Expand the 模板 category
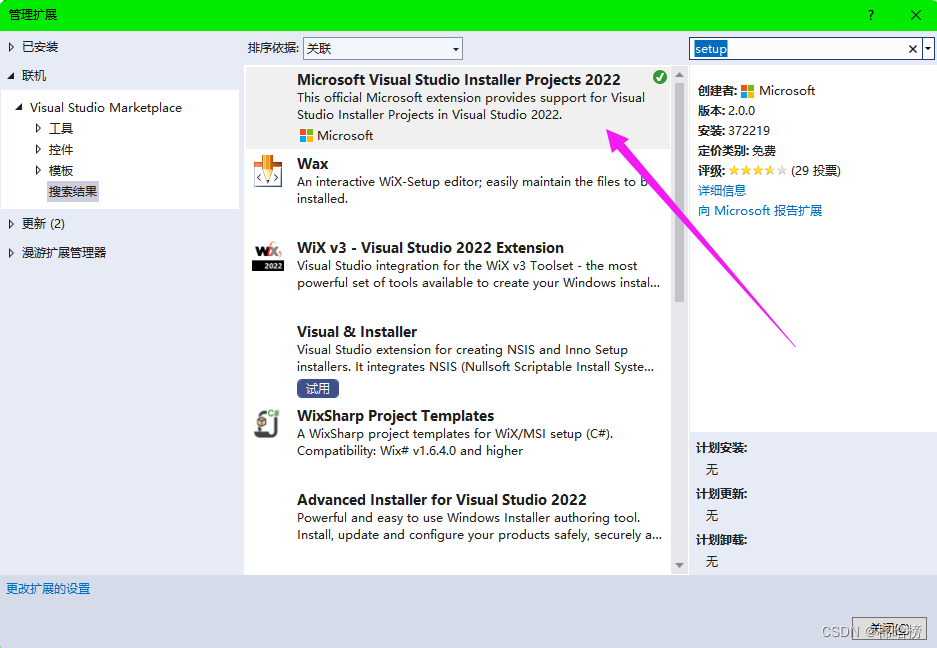Viewport: 937px width, 648px height. (38, 170)
